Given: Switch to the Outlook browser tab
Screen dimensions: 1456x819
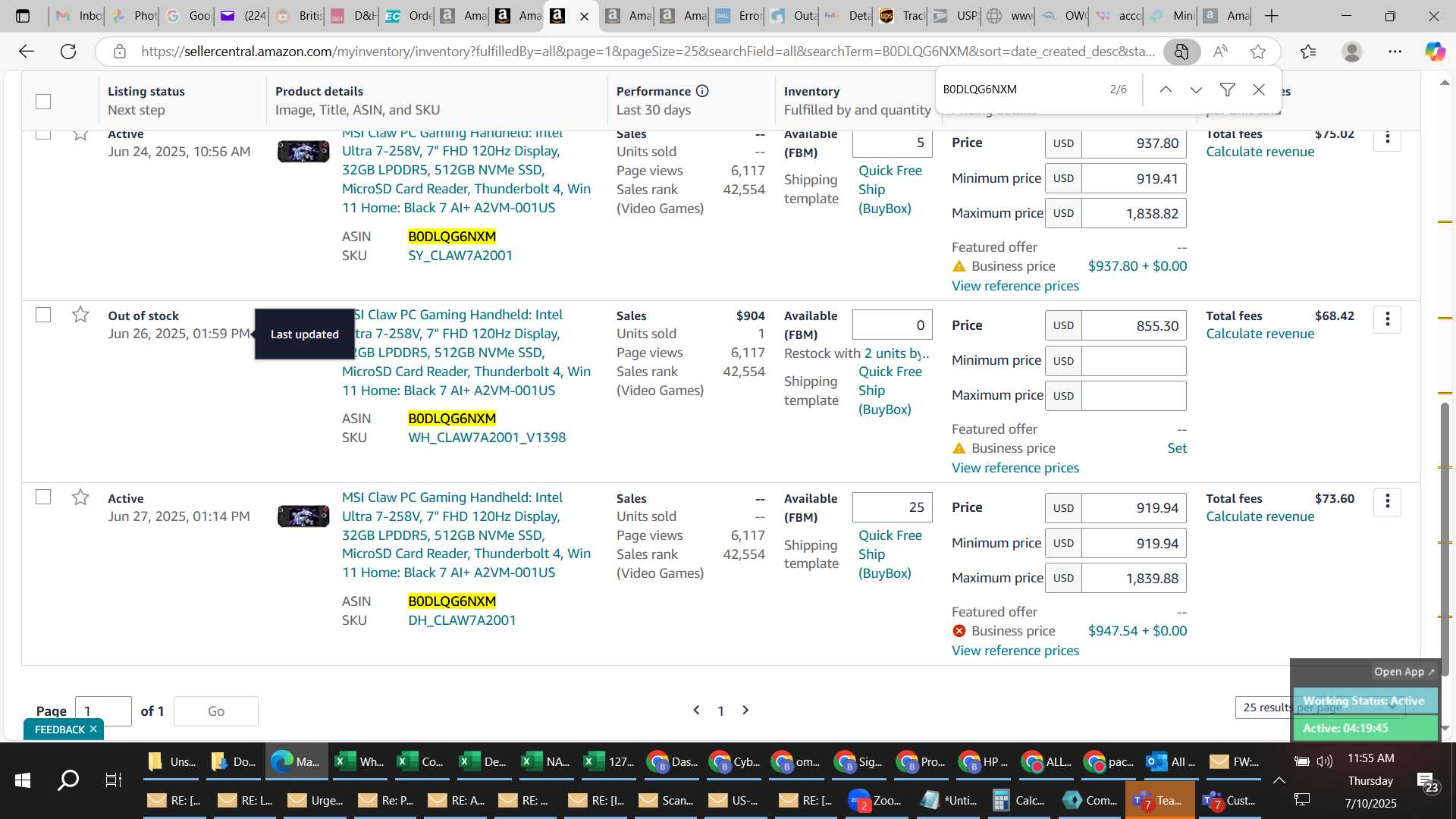Looking at the screenshot, I should [x=792, y=16].
